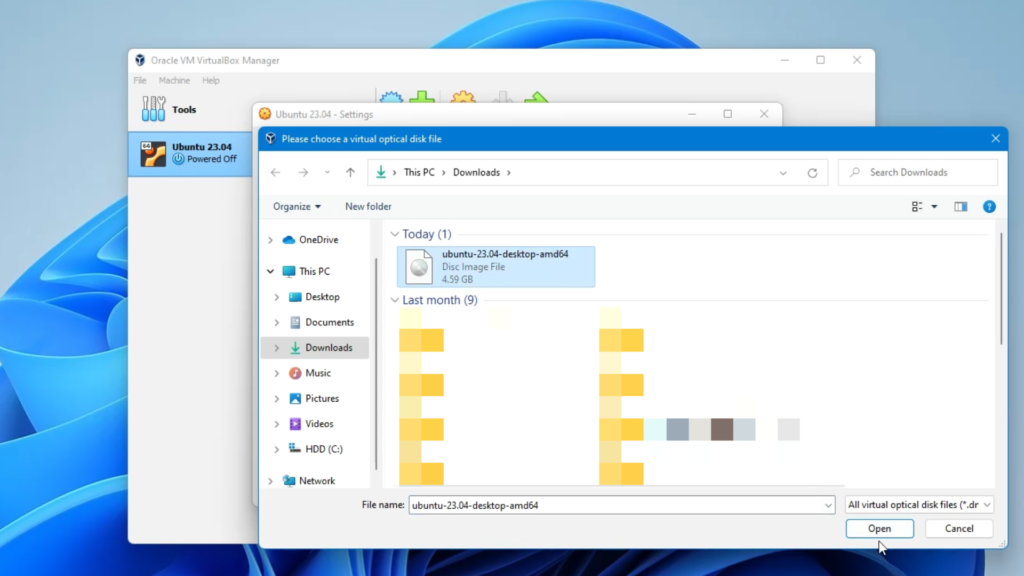1024x576 pixels.
Task: Collapse This PC in navigation tree
Action: [270, 271]
